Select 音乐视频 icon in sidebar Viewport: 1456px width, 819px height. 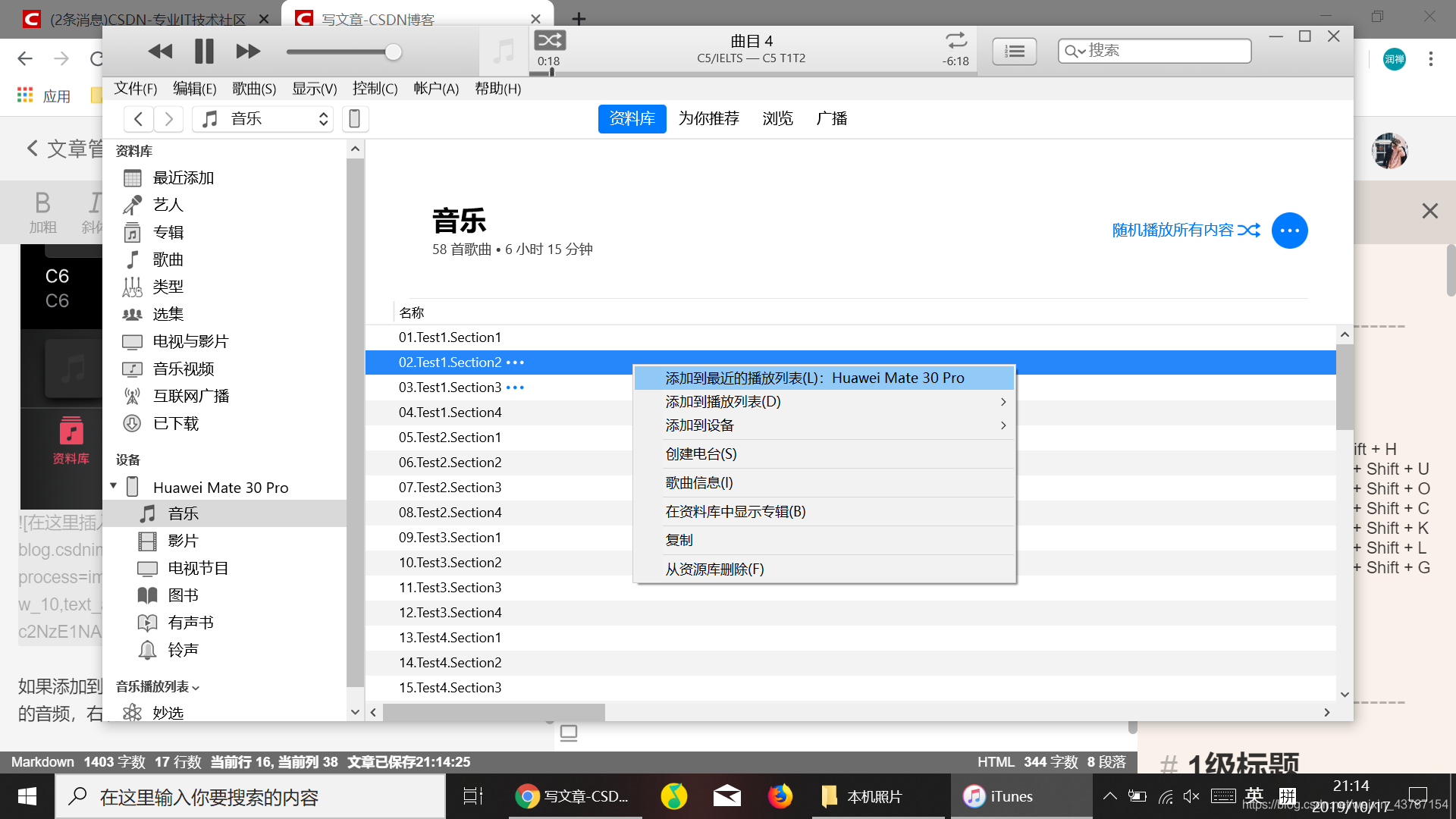tap(133, 369)
